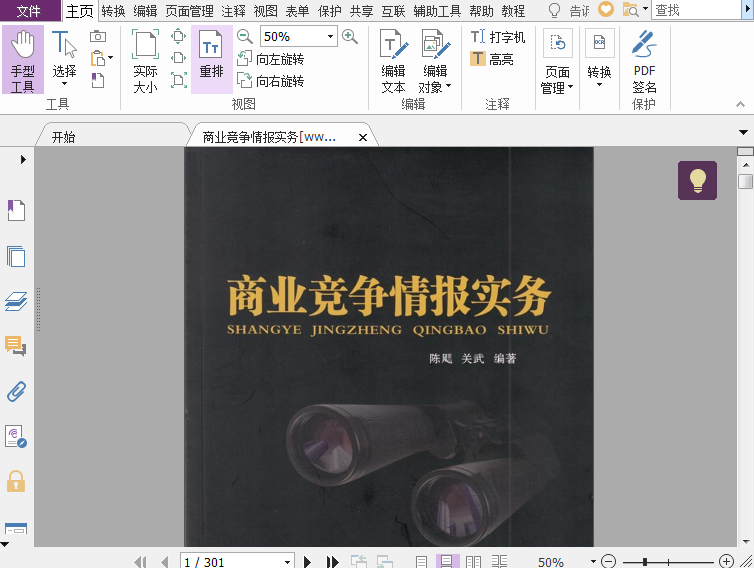Viewport: 754px width, 568px height.
Task: Switch to the Start (开始) document tab
Action: [64, 137]
